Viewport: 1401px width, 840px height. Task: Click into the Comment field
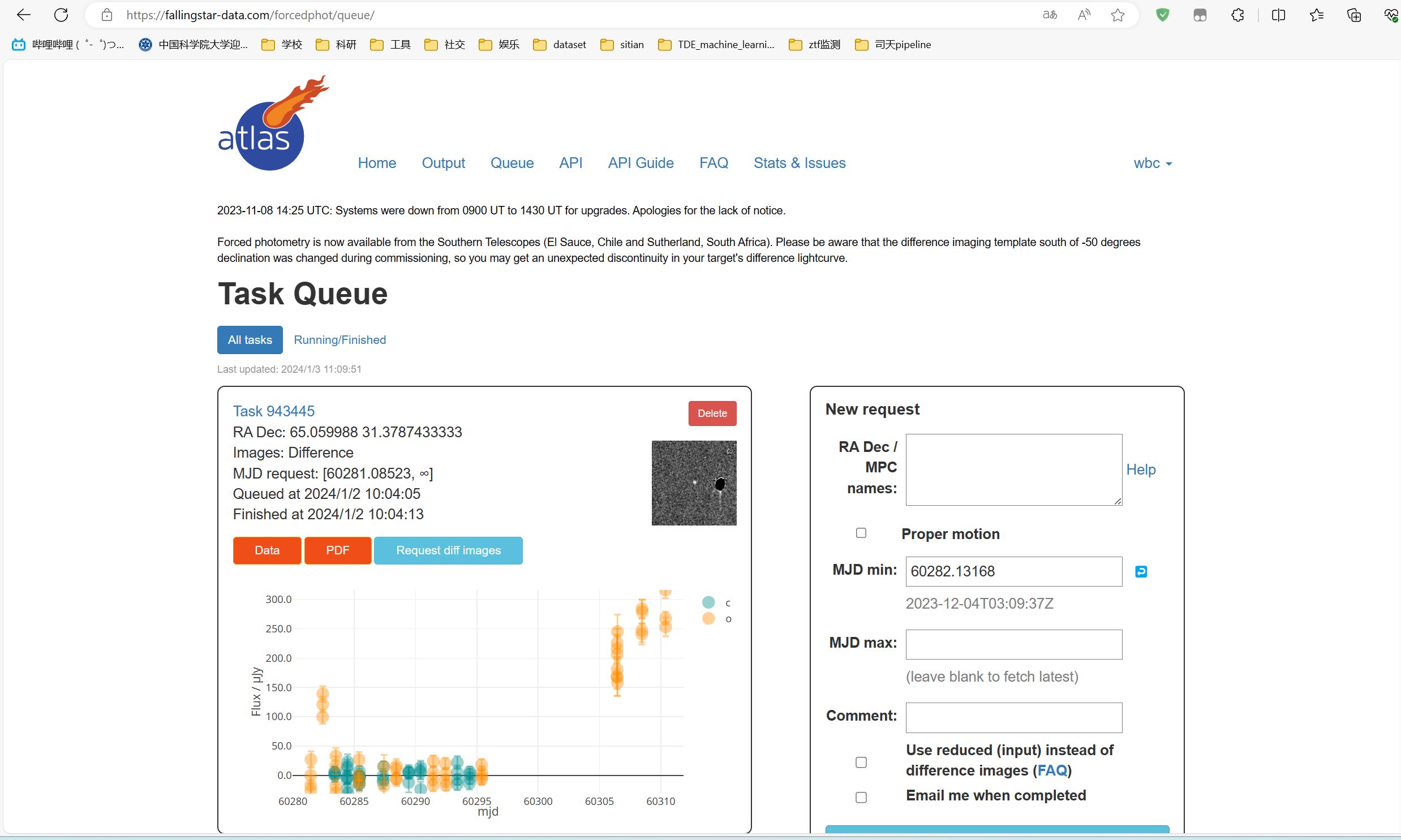coord(1013,717)
